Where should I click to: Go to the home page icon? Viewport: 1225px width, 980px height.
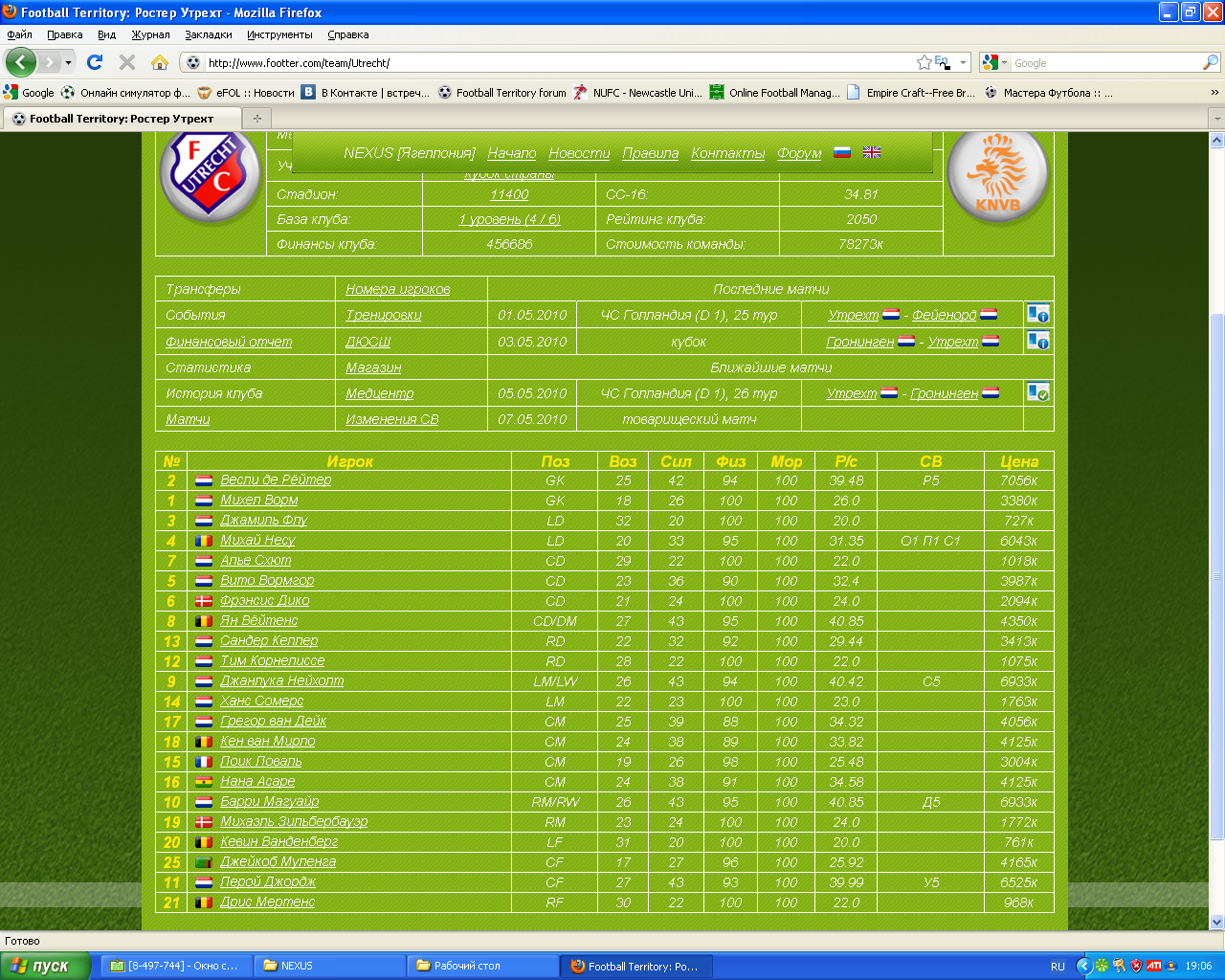click(x=160, y=62)
